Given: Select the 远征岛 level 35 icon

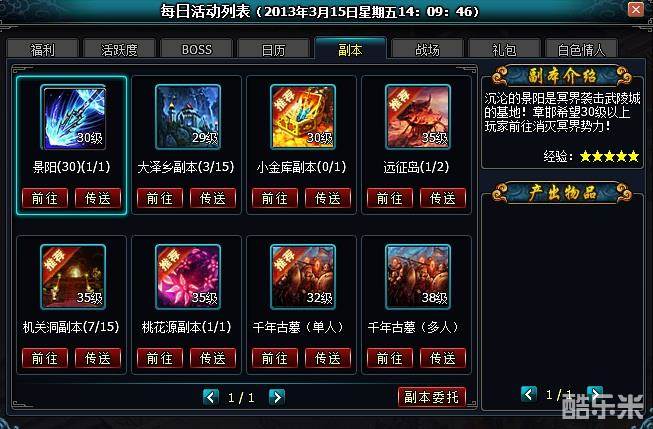Looking at the screenshot, I should tap(418, 117).
